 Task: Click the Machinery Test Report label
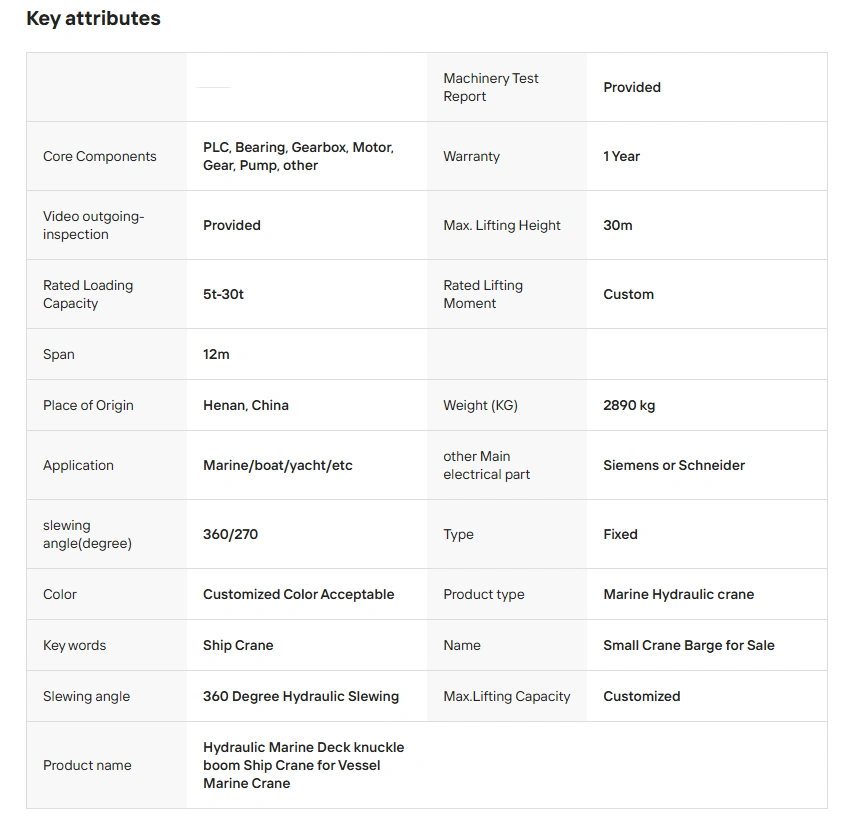point(490,87)
